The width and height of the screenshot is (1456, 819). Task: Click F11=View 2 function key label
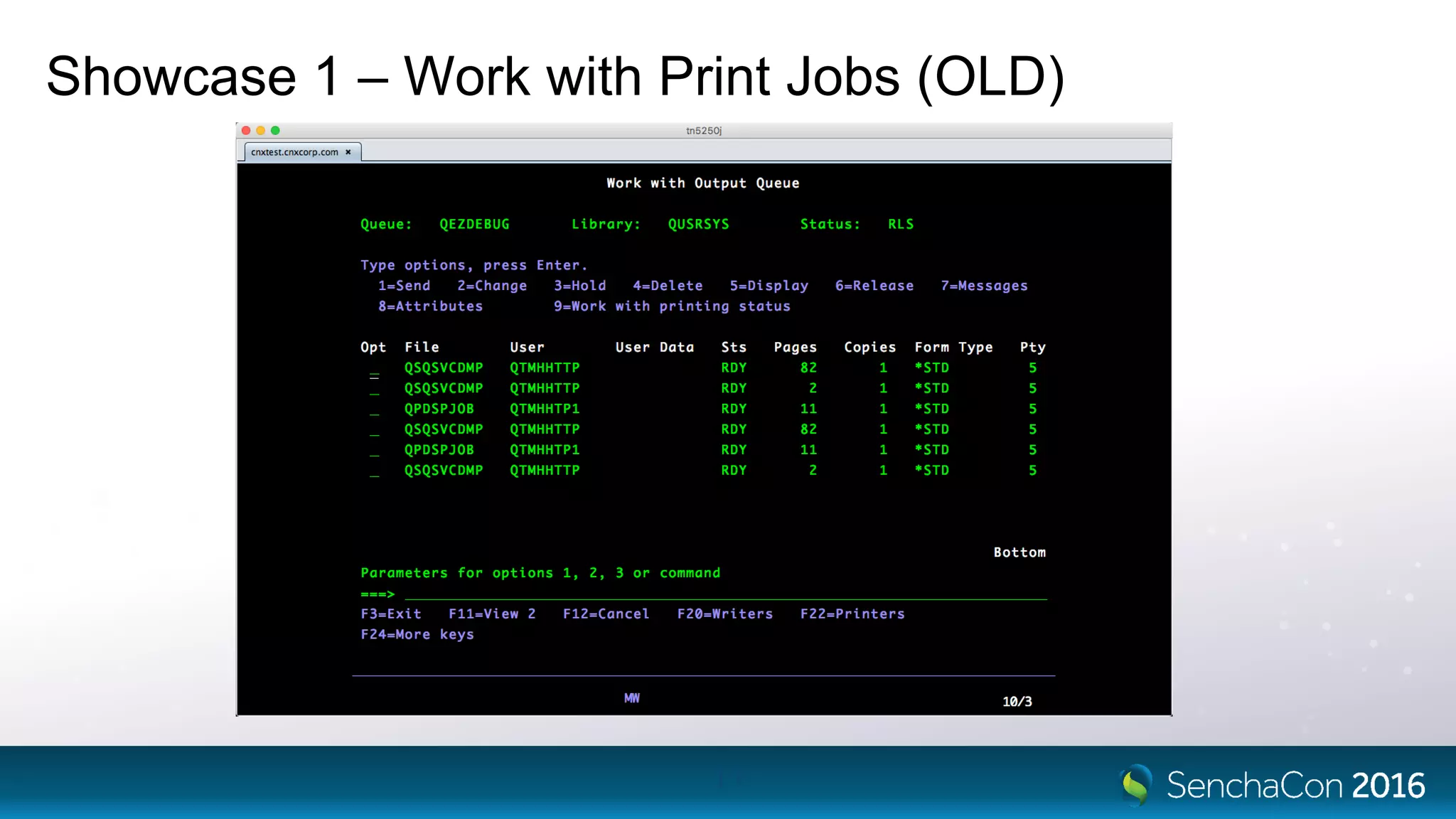pos(492,614)
